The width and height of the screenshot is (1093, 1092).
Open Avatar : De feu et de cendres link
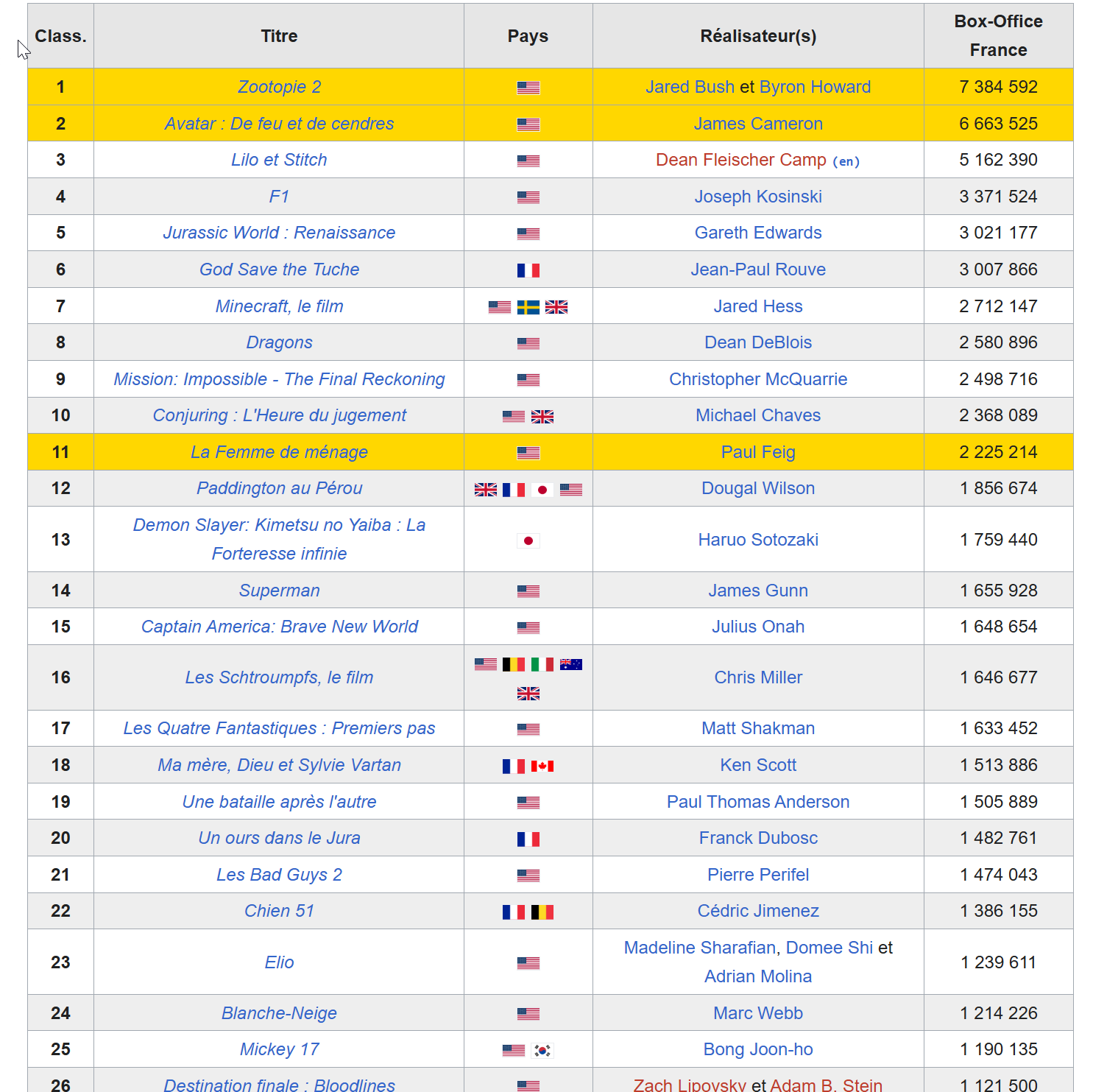click(279, 124)
